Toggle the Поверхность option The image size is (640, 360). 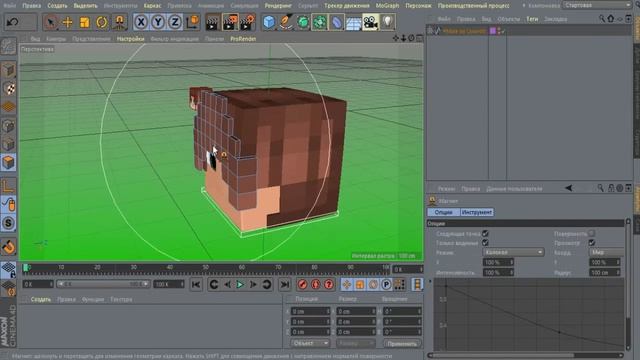coord(591,233)
